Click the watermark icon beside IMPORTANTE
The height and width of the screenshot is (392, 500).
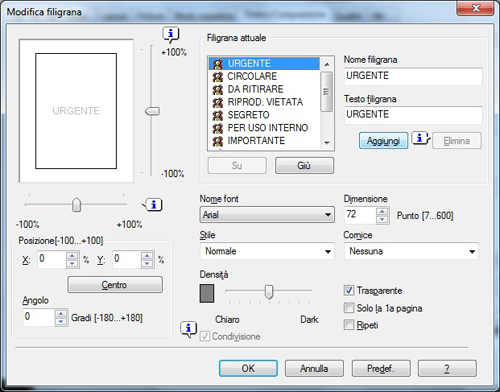point(217,141)
